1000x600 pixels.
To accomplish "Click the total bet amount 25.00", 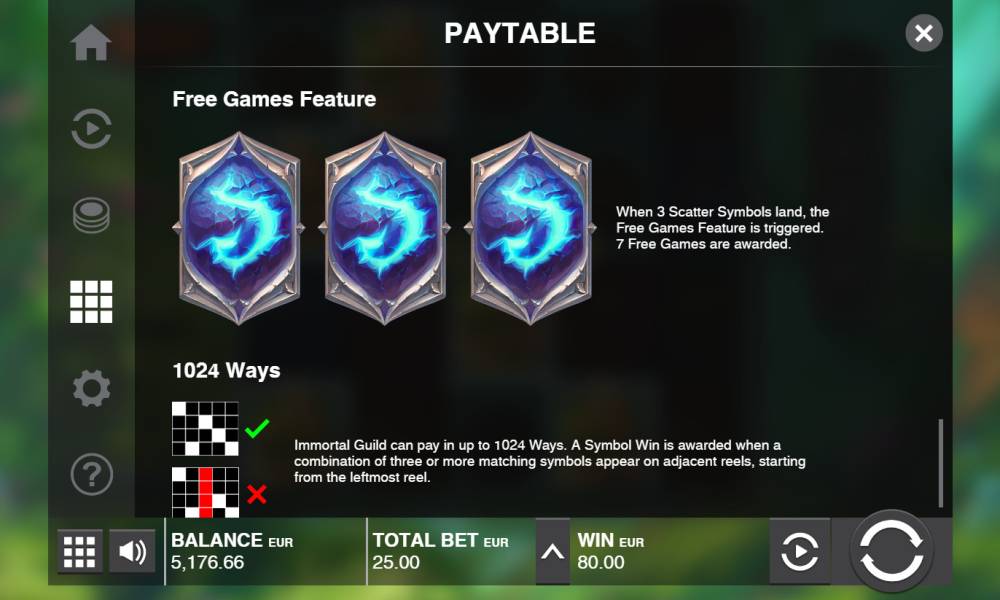I will 396,562.
